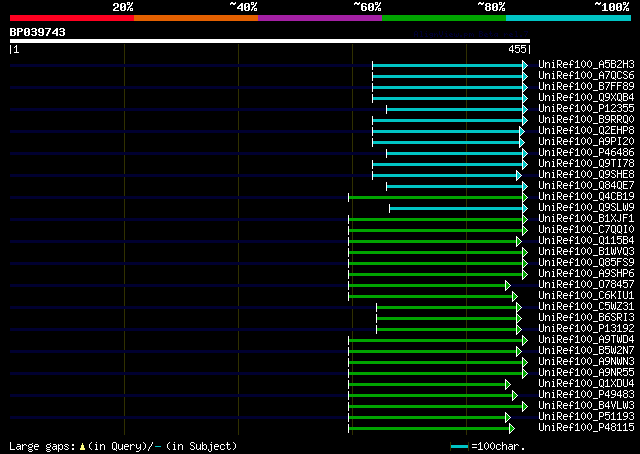This screenshot has width=640, height=454.
Task: Click the white BP039743 query sequence bar
Action: tap(270, 41)
